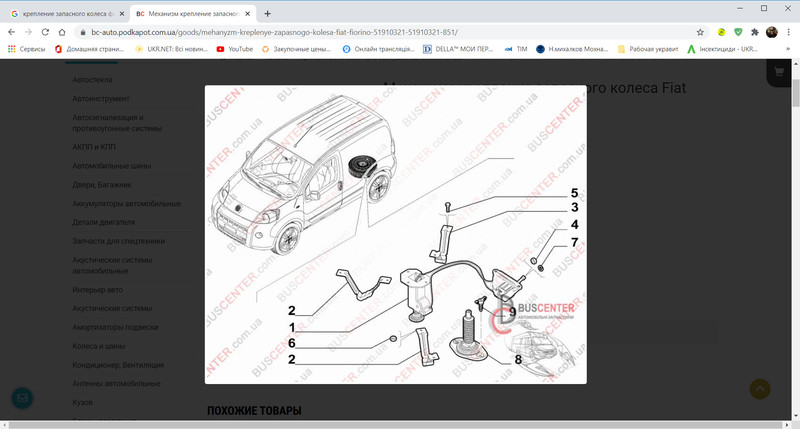Open the DELLA bookmark

pyautogui.click(x=458, y=49)
